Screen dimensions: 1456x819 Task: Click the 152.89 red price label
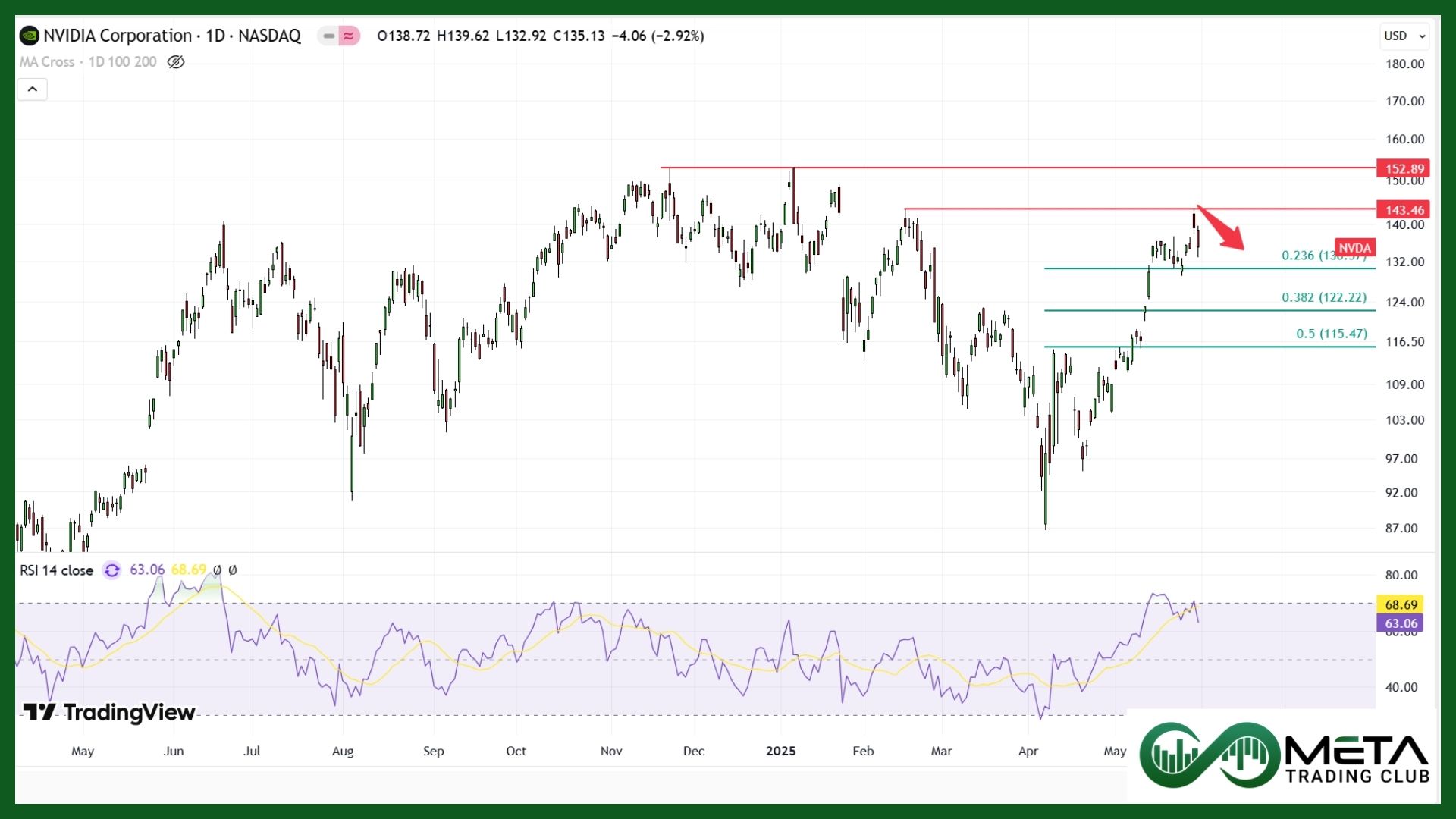pyautogui.click(x=1404, y=168)
